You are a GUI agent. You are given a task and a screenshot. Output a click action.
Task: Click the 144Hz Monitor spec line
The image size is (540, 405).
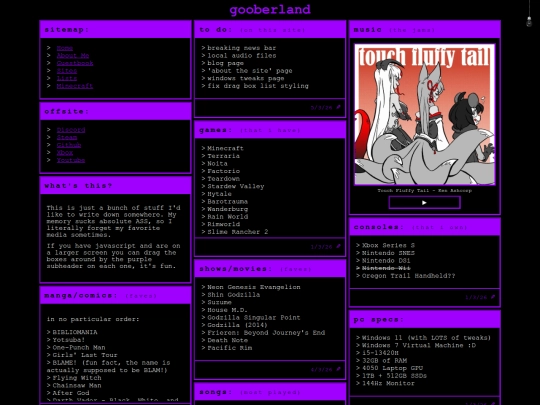click(x=388, y=383)
